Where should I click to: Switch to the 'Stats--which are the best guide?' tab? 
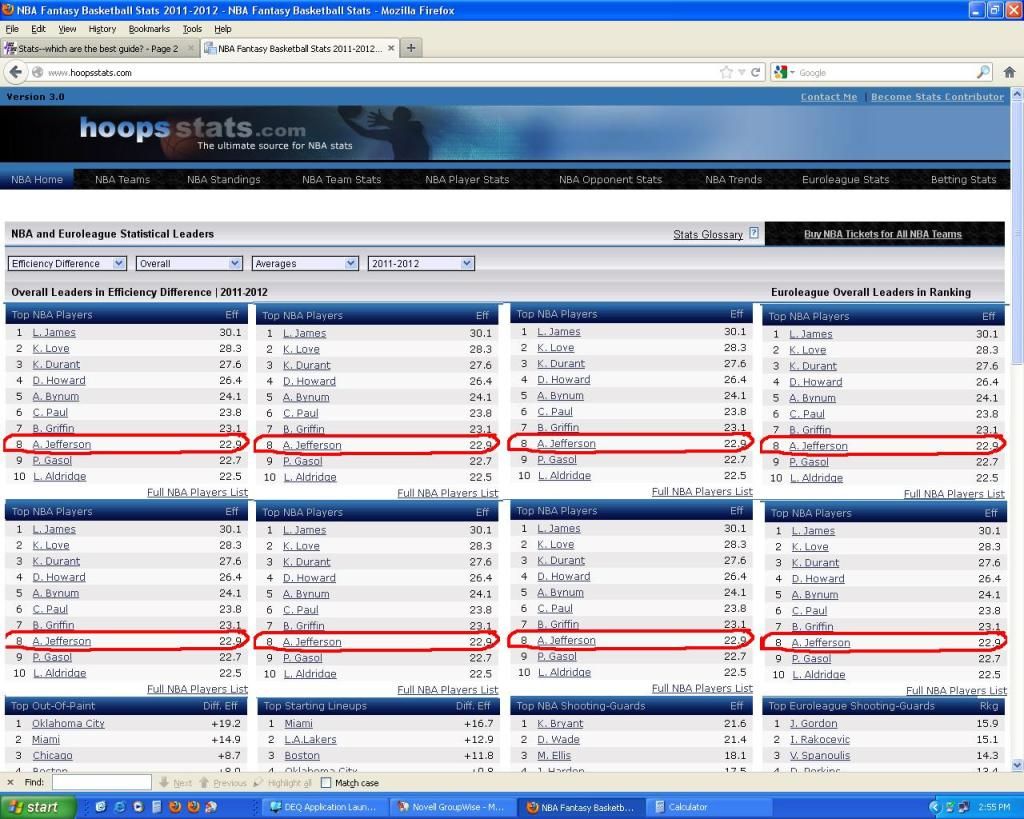tap(99, 48)
